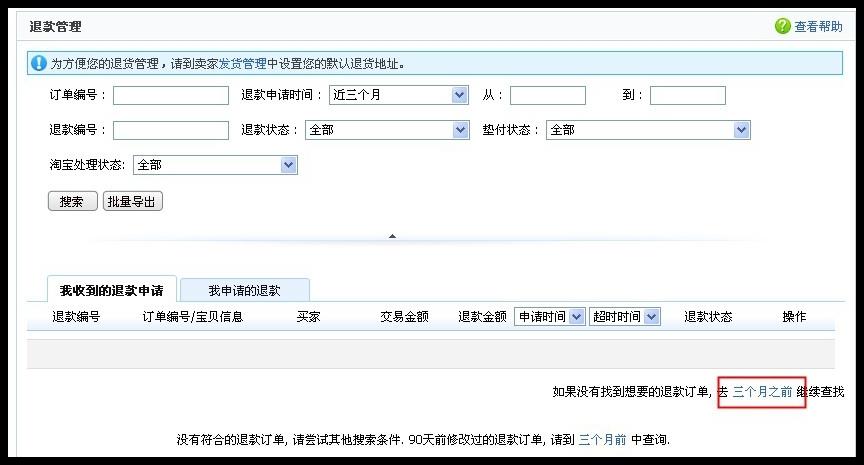864x465 pixels.
Task: Collapse the search panel with the small triangle
Action: [392, 236]
